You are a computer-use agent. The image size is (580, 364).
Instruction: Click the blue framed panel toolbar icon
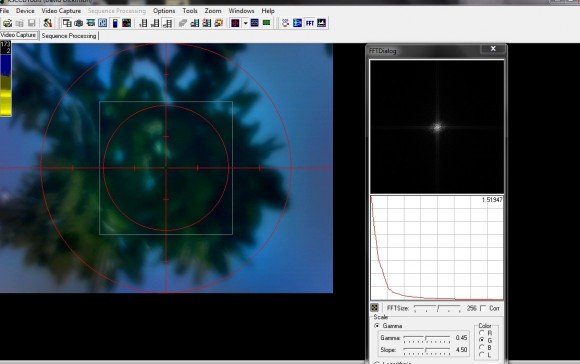102,23
